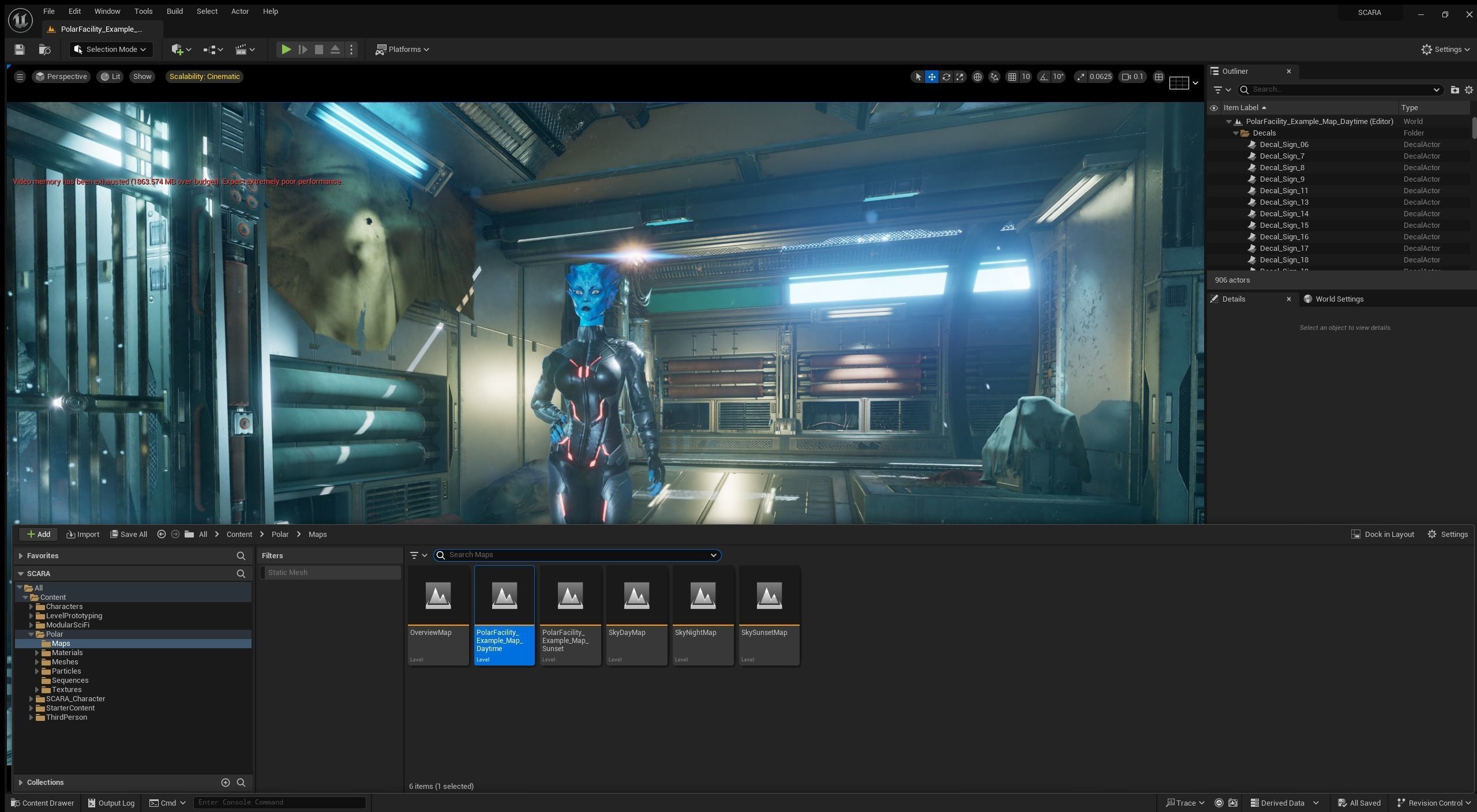This screenshot has width=1477, height=812.
Task: Select the SkyNightMap level thumbnail
Action: (x=703, y=596)
